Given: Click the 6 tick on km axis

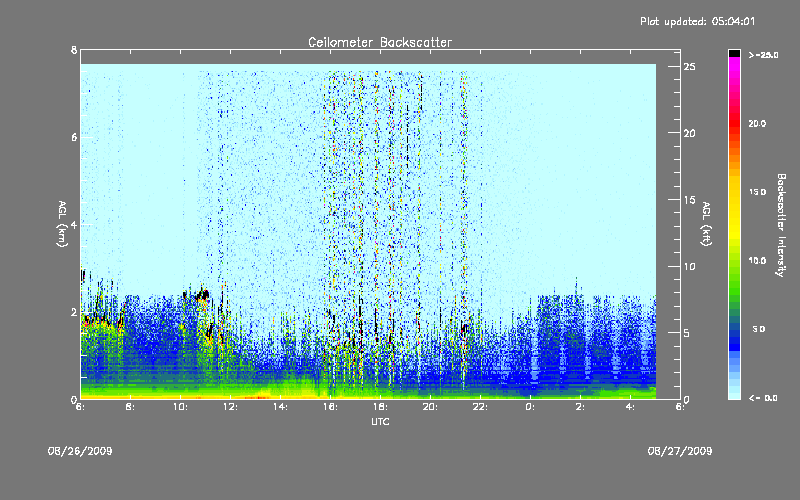Looking at the screenshot, I should pyautogui.click(x=74, y=137).
